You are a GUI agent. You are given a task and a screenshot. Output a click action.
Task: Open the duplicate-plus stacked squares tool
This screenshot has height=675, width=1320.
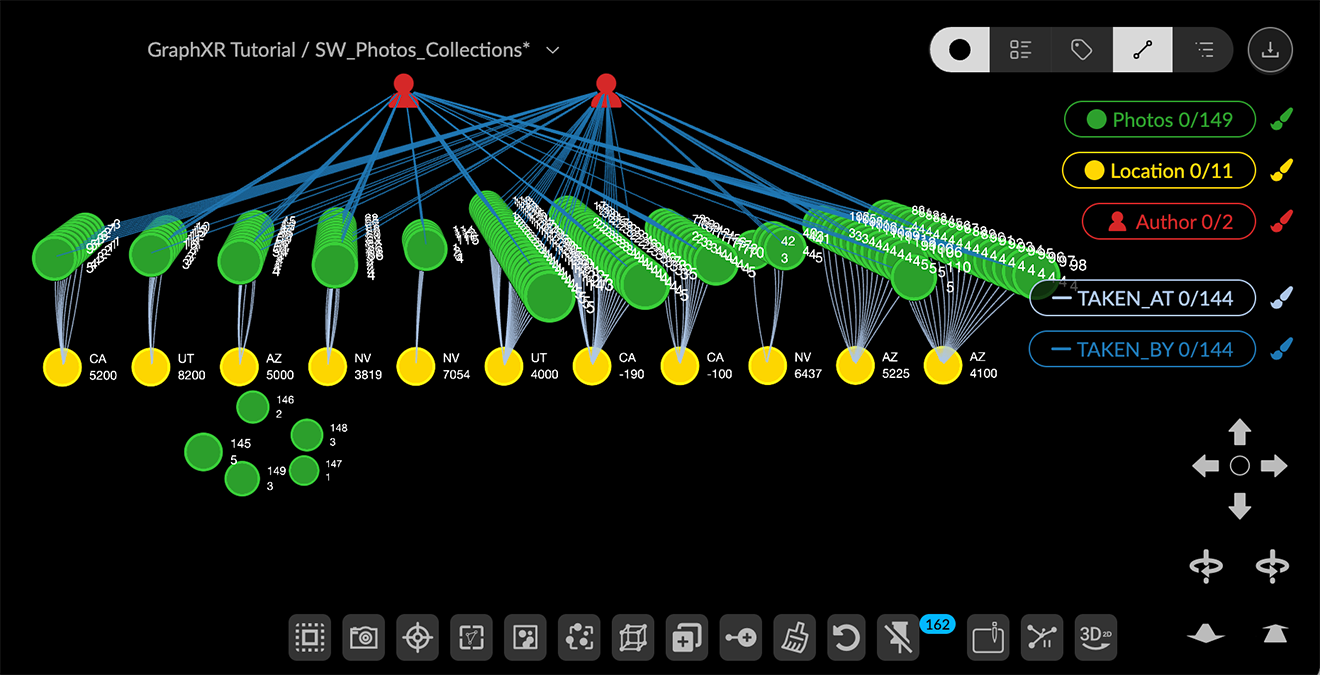(x=686, y=637)
